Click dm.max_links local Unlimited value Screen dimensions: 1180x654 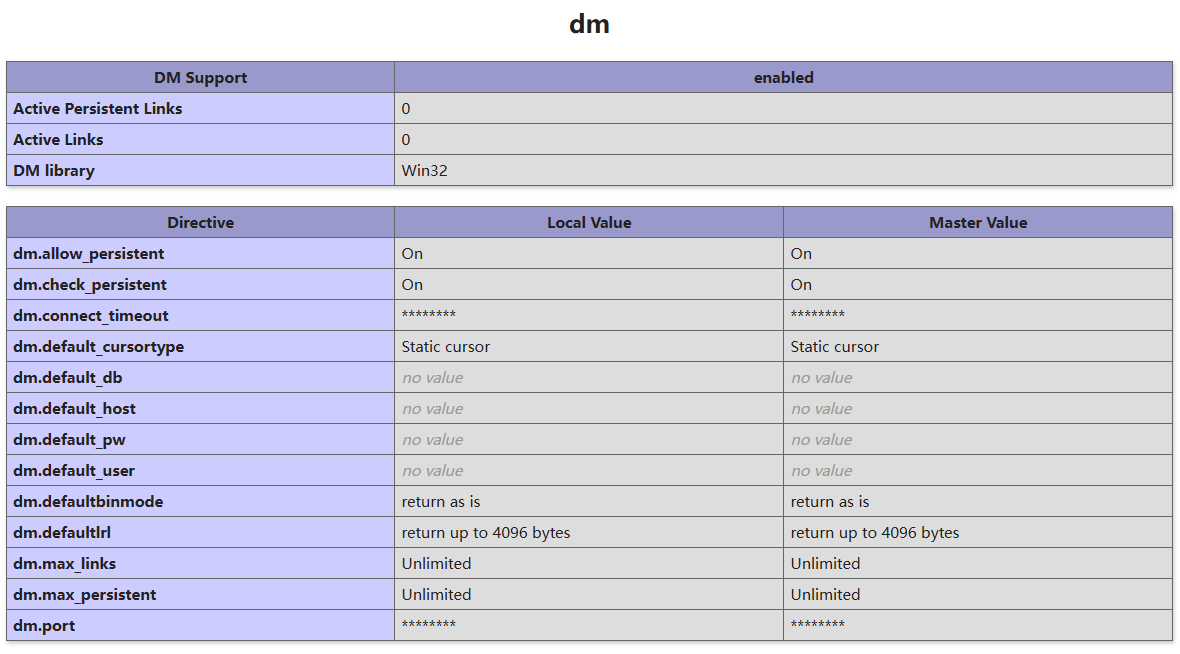click(436, 564)
